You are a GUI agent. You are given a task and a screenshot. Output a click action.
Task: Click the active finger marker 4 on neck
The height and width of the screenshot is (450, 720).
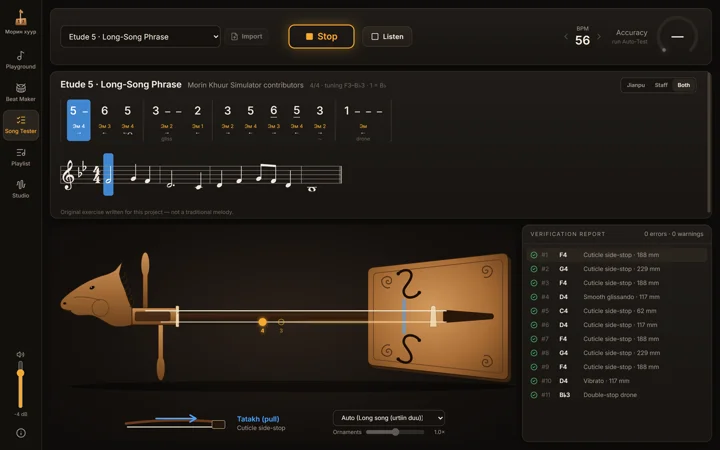click(262, 322)
